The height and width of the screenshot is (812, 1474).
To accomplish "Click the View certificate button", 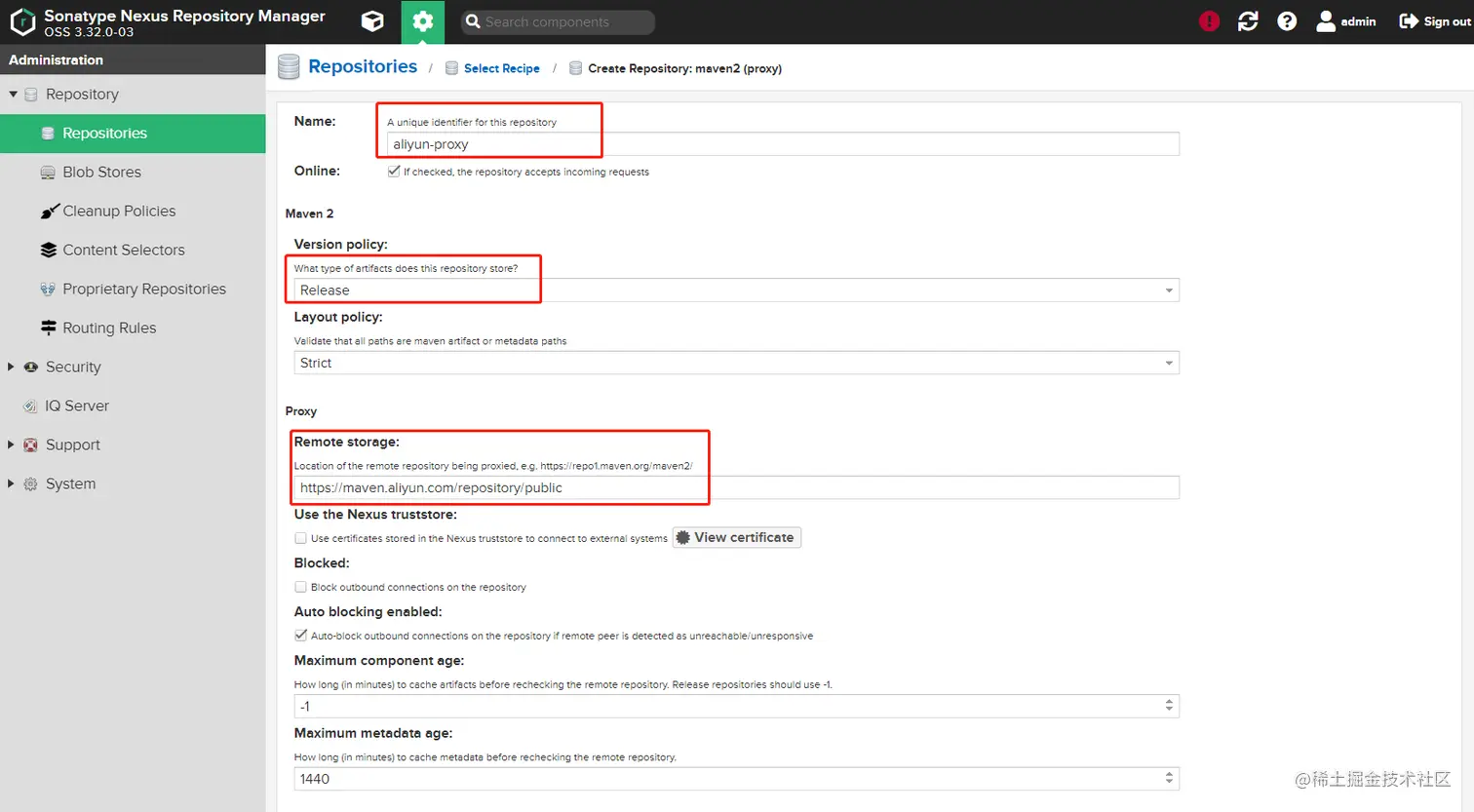I will pyautogui.click(x=737, y=537).
